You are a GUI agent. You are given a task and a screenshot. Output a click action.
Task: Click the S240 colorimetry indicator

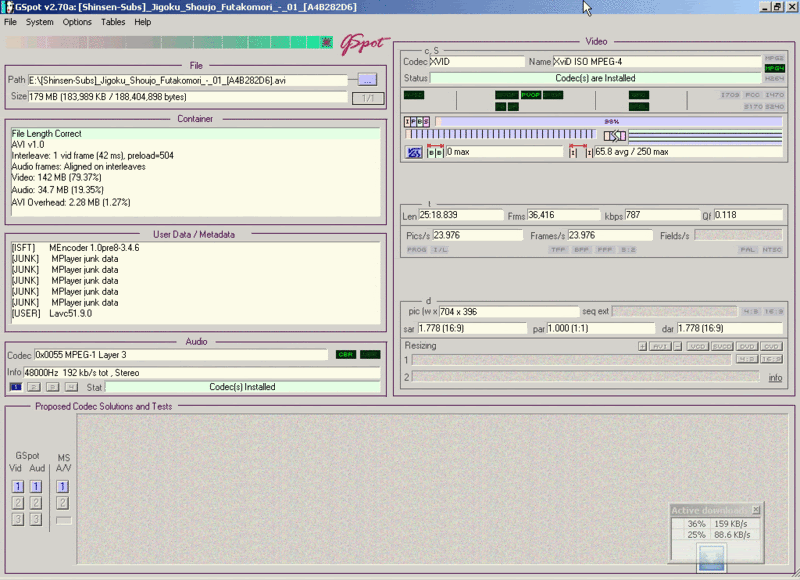click(x=774, y=106)
